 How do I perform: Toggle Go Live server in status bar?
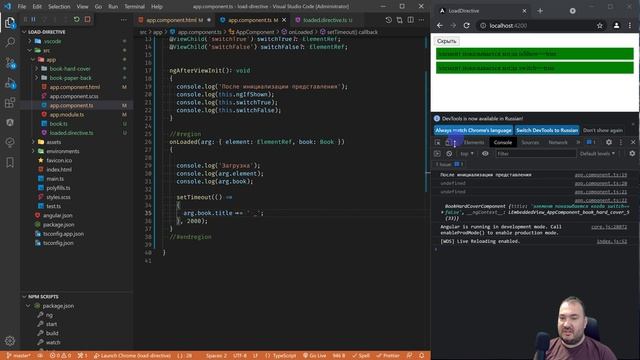314,356
